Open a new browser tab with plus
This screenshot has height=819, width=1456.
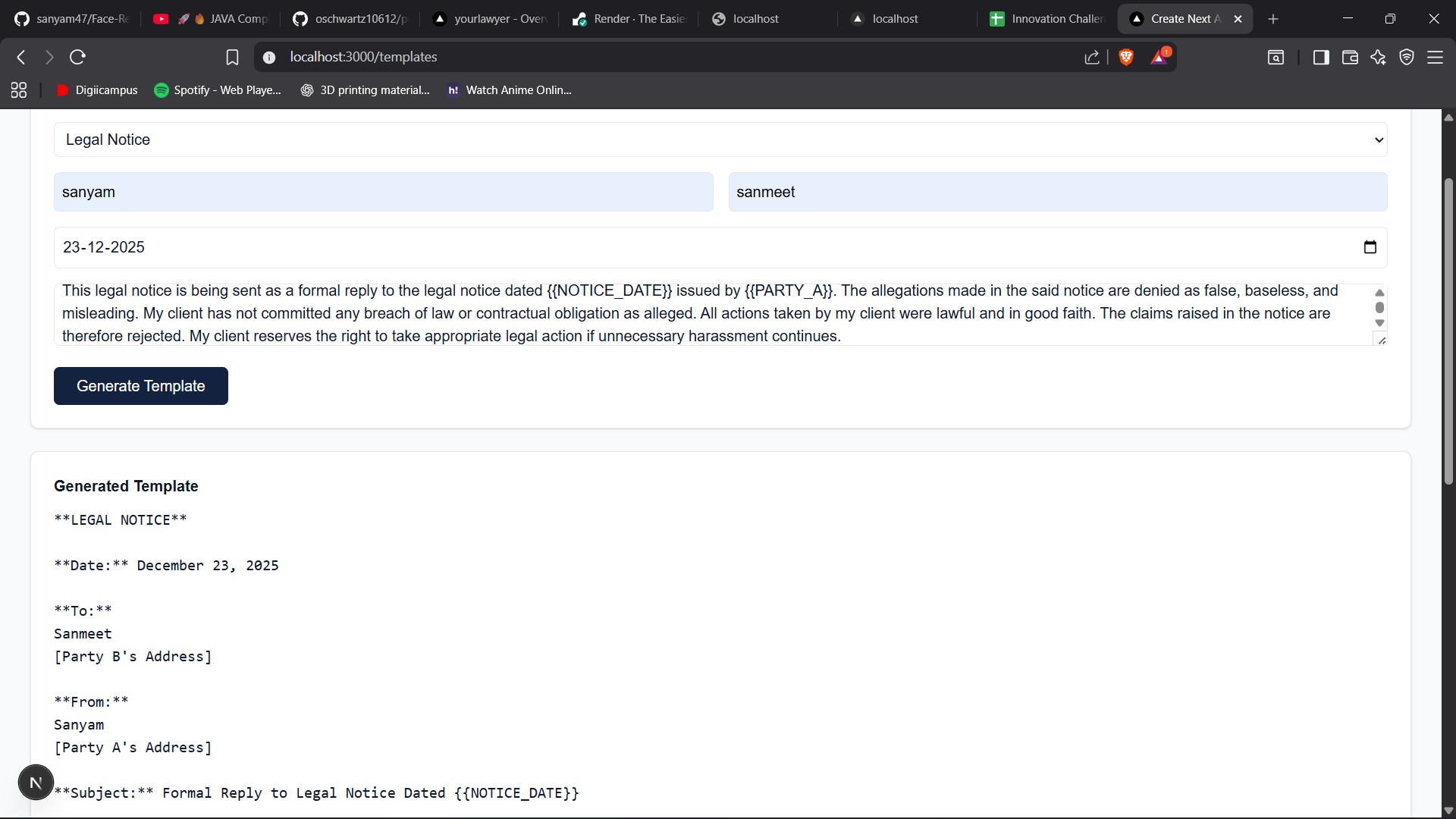[1273, 19]
